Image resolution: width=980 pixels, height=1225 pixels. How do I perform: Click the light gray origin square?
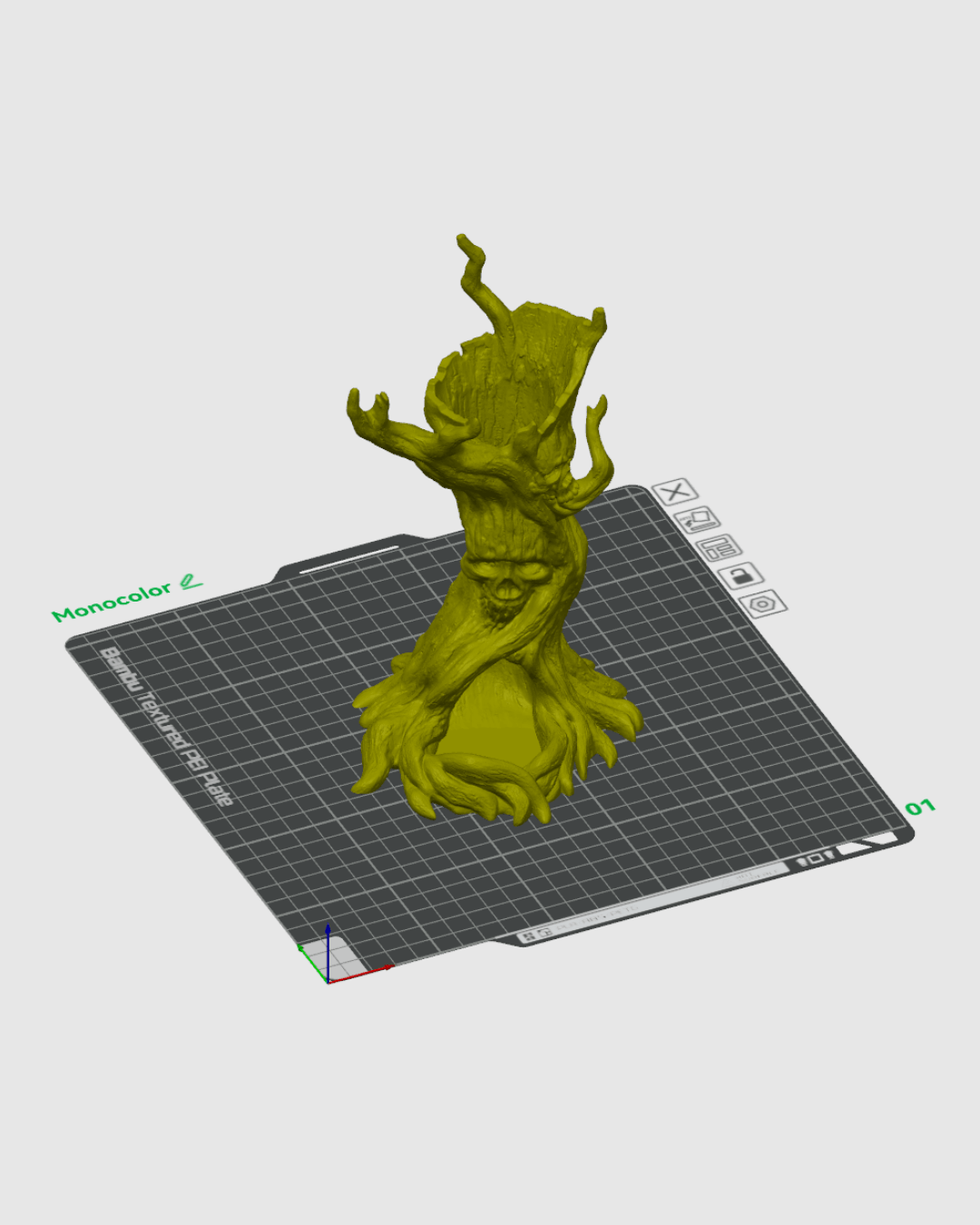[x=339, y=957]
